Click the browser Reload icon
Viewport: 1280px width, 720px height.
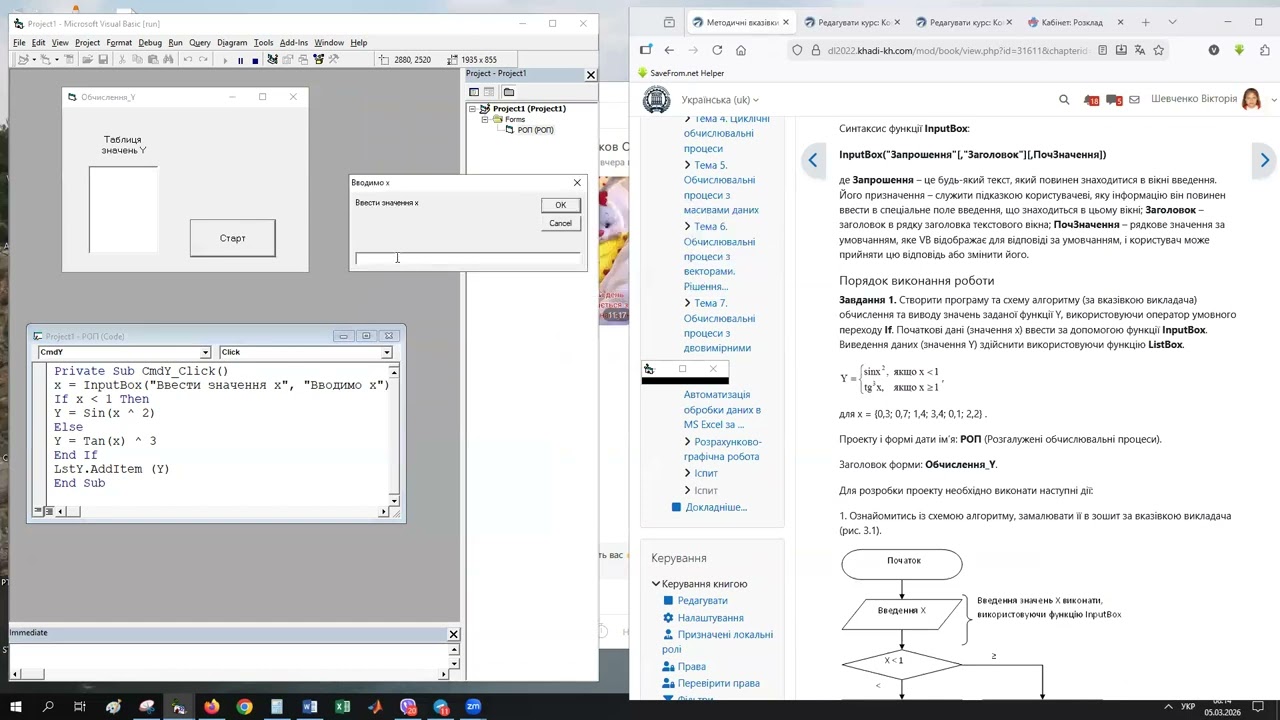click(x=717, y=50)
